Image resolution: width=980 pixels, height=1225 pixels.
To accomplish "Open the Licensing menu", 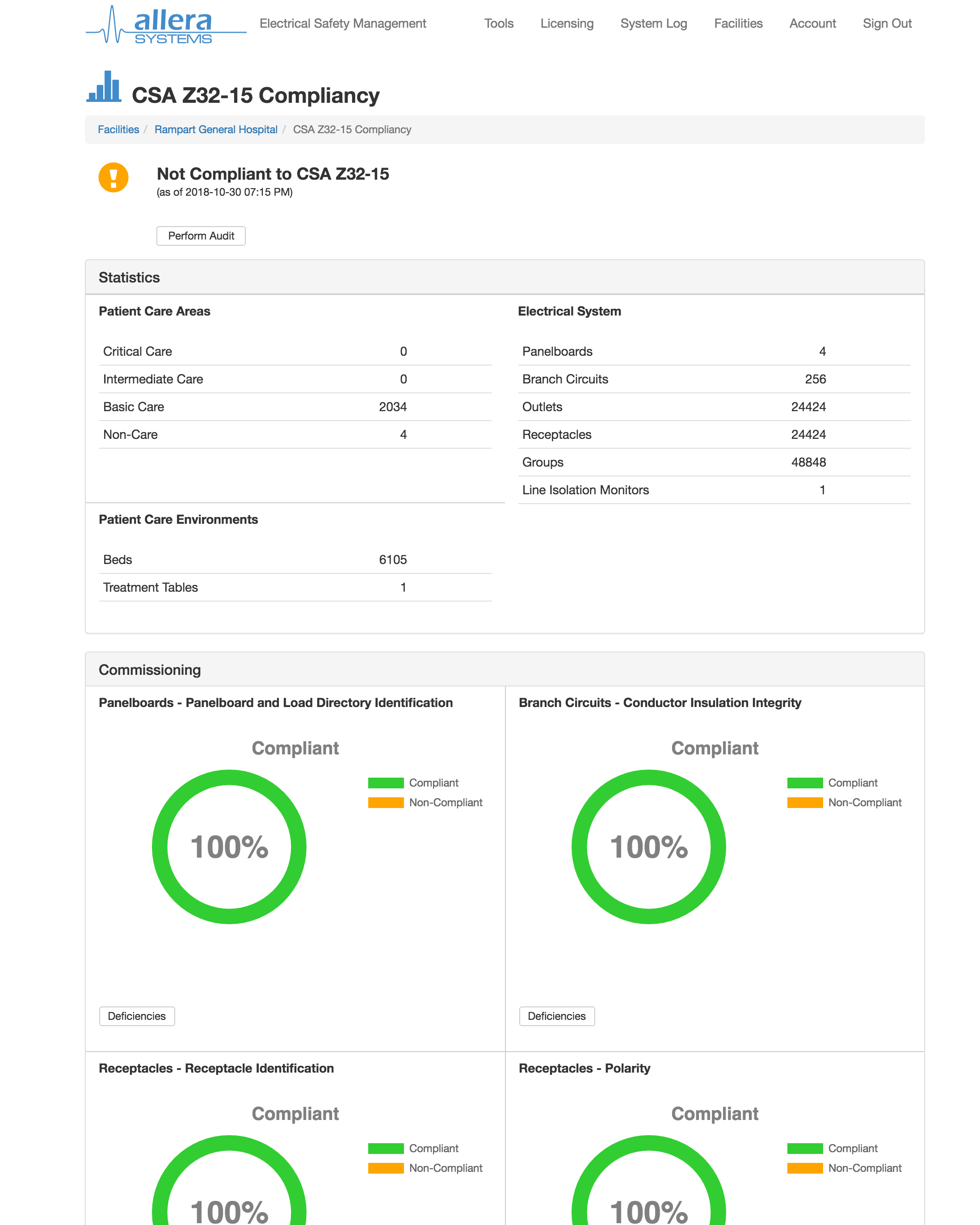I will click(x=566, y=23).
